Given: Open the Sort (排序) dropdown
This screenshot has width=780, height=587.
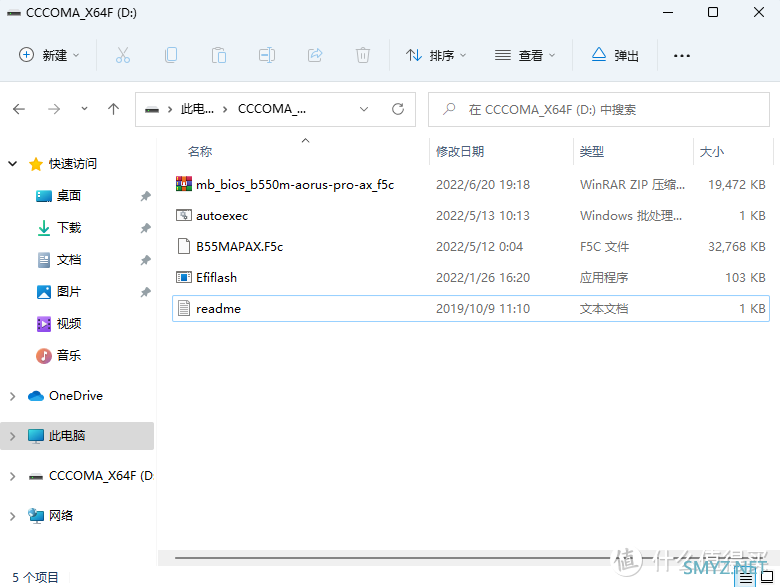Looking at the screenshot, I should (x=436, y=55).
